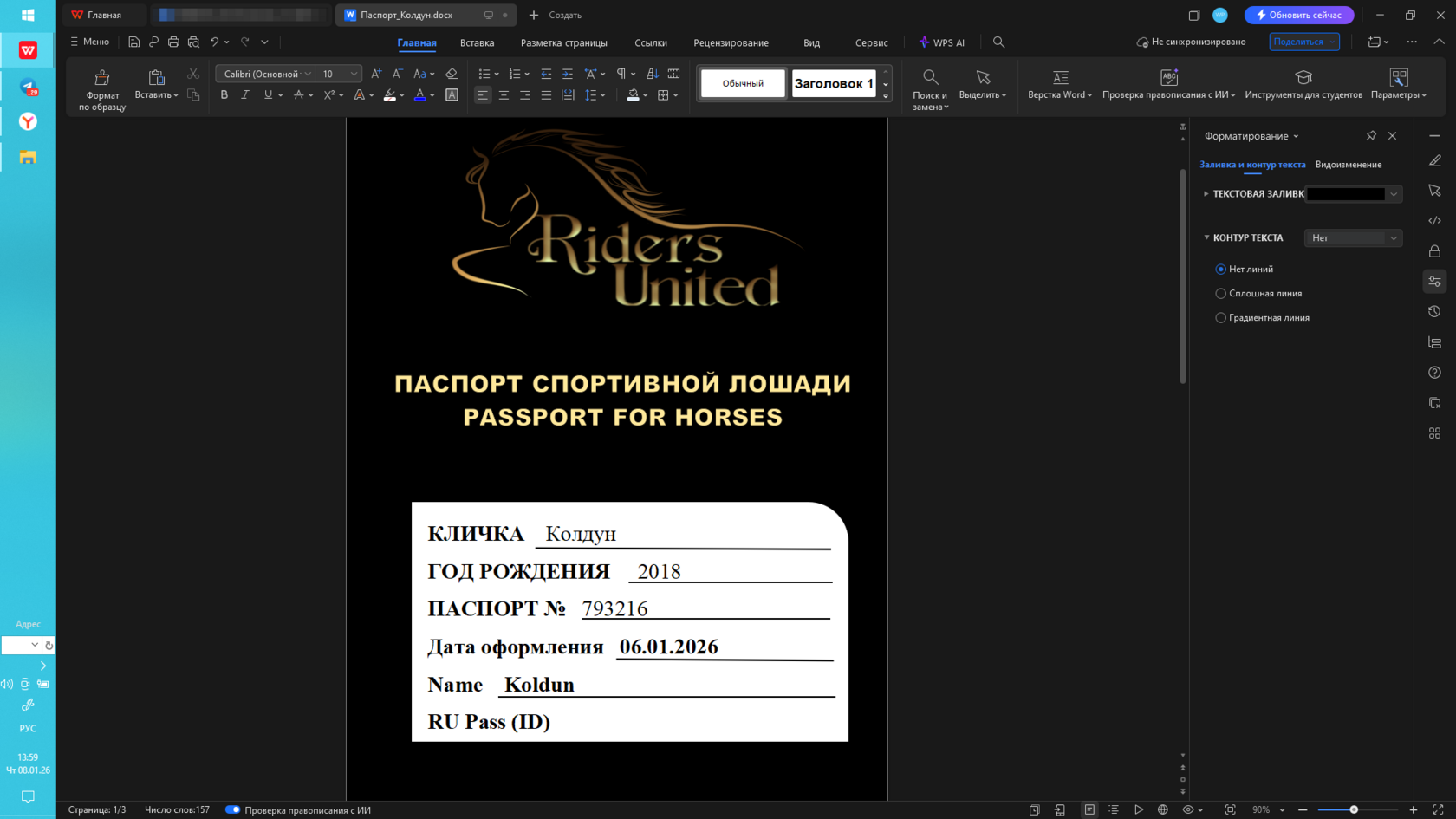Toggle underline formatting

[x=268, y=95]
